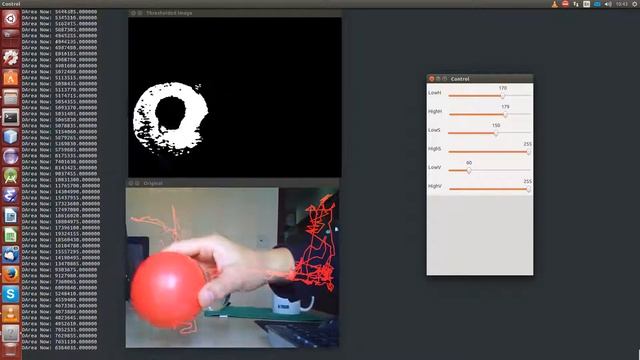Screen dimensions: 640x360
Task: Open volume indicator in top panel
Action: click(x=608, y=4)
